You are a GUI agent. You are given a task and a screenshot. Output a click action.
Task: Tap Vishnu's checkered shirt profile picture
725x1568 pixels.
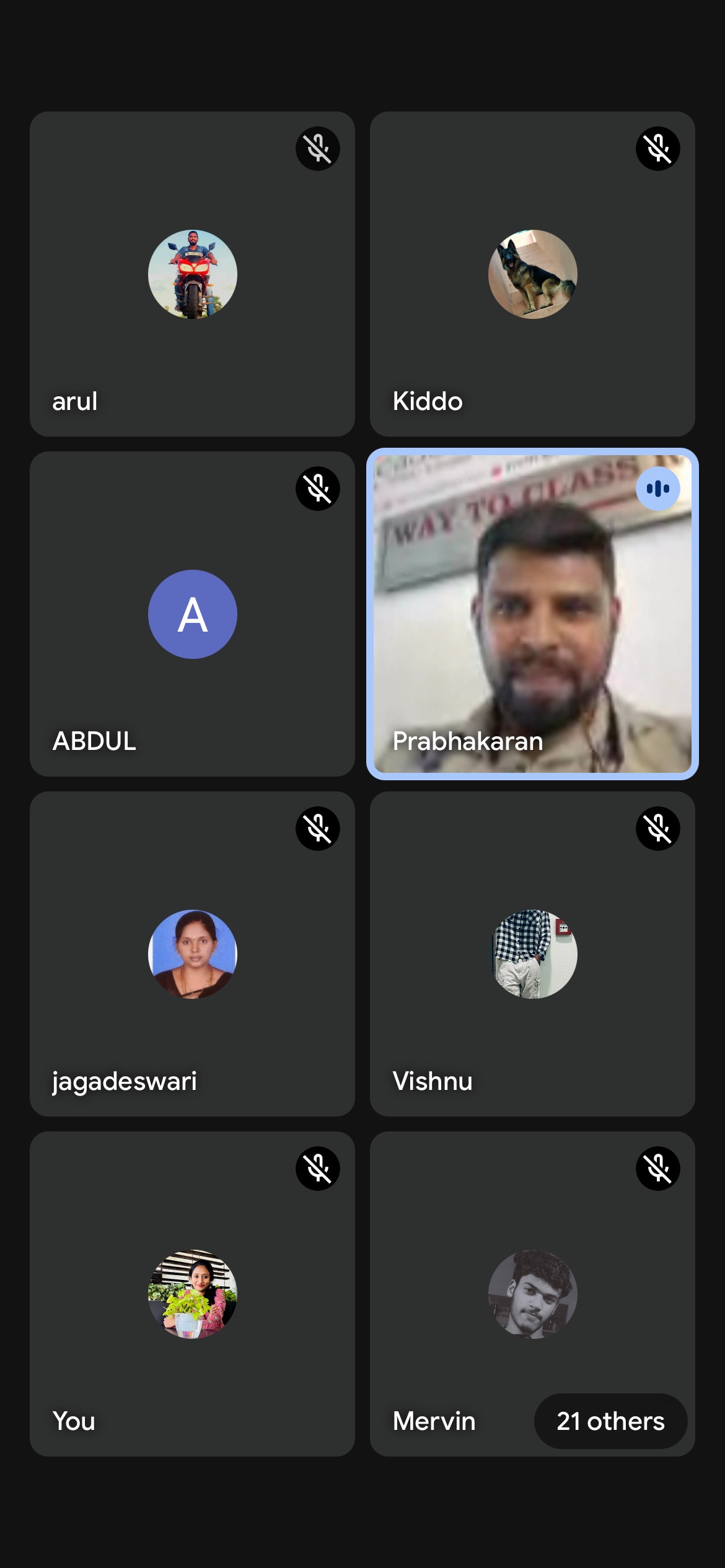click(x=532, y=954)
